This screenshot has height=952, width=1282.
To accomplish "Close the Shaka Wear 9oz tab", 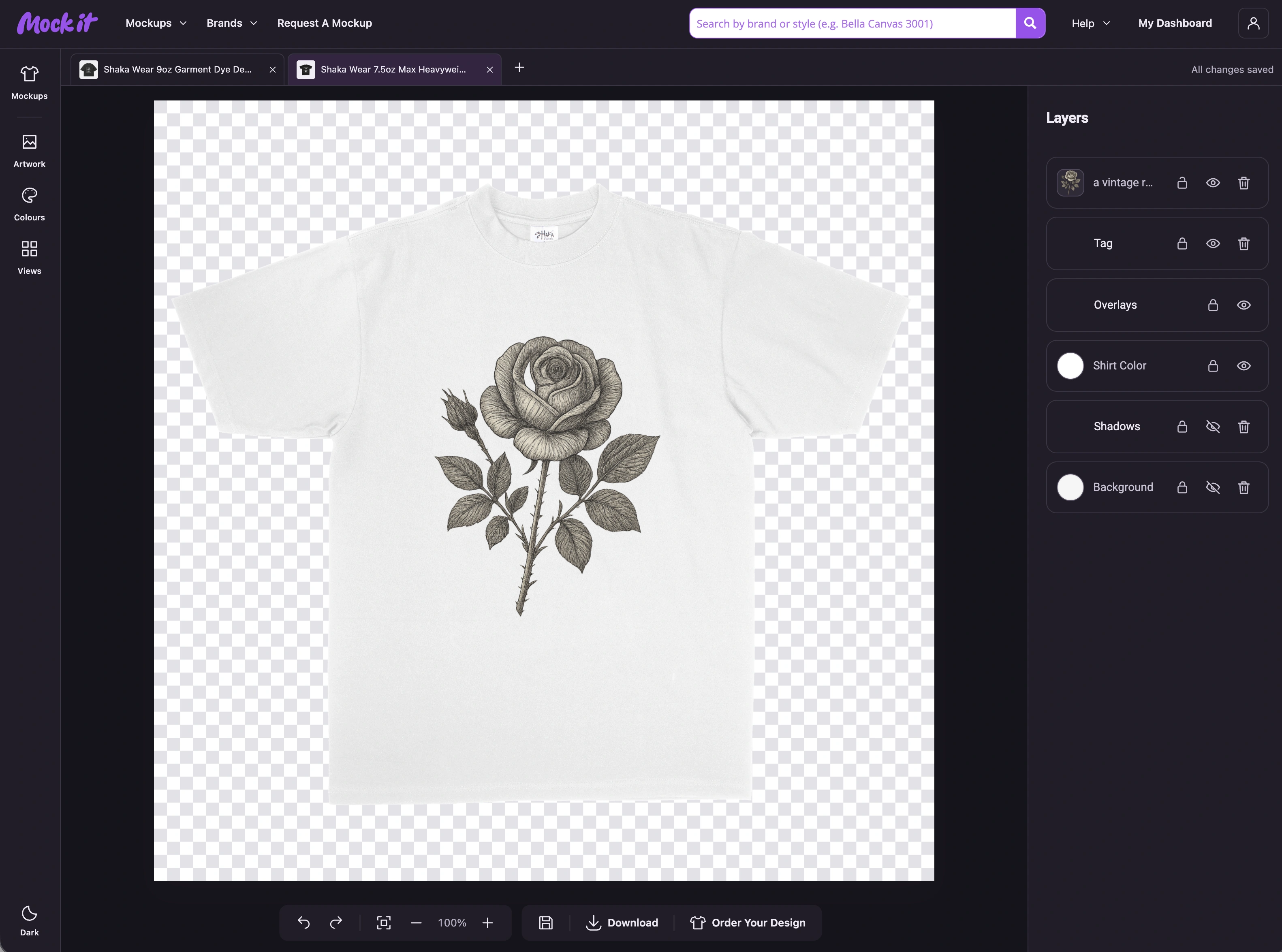I will tap(273, 70).
